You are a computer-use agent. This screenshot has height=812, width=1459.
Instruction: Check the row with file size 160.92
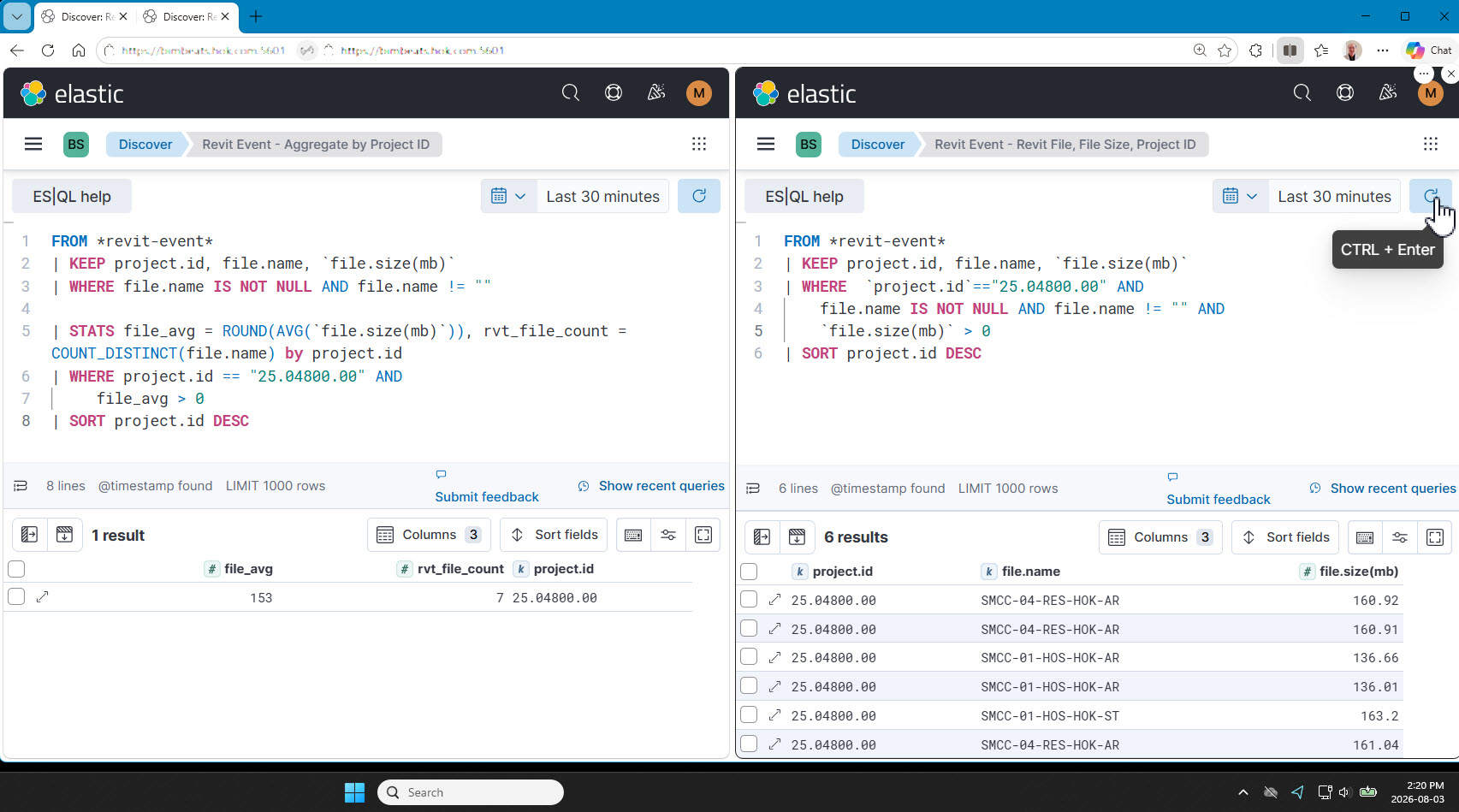[x=749, y=600]
